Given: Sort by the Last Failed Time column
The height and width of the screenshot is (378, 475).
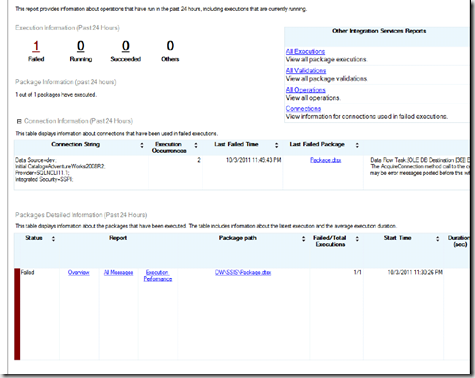Looking at the screenshot, I should (x=276, y=145).
